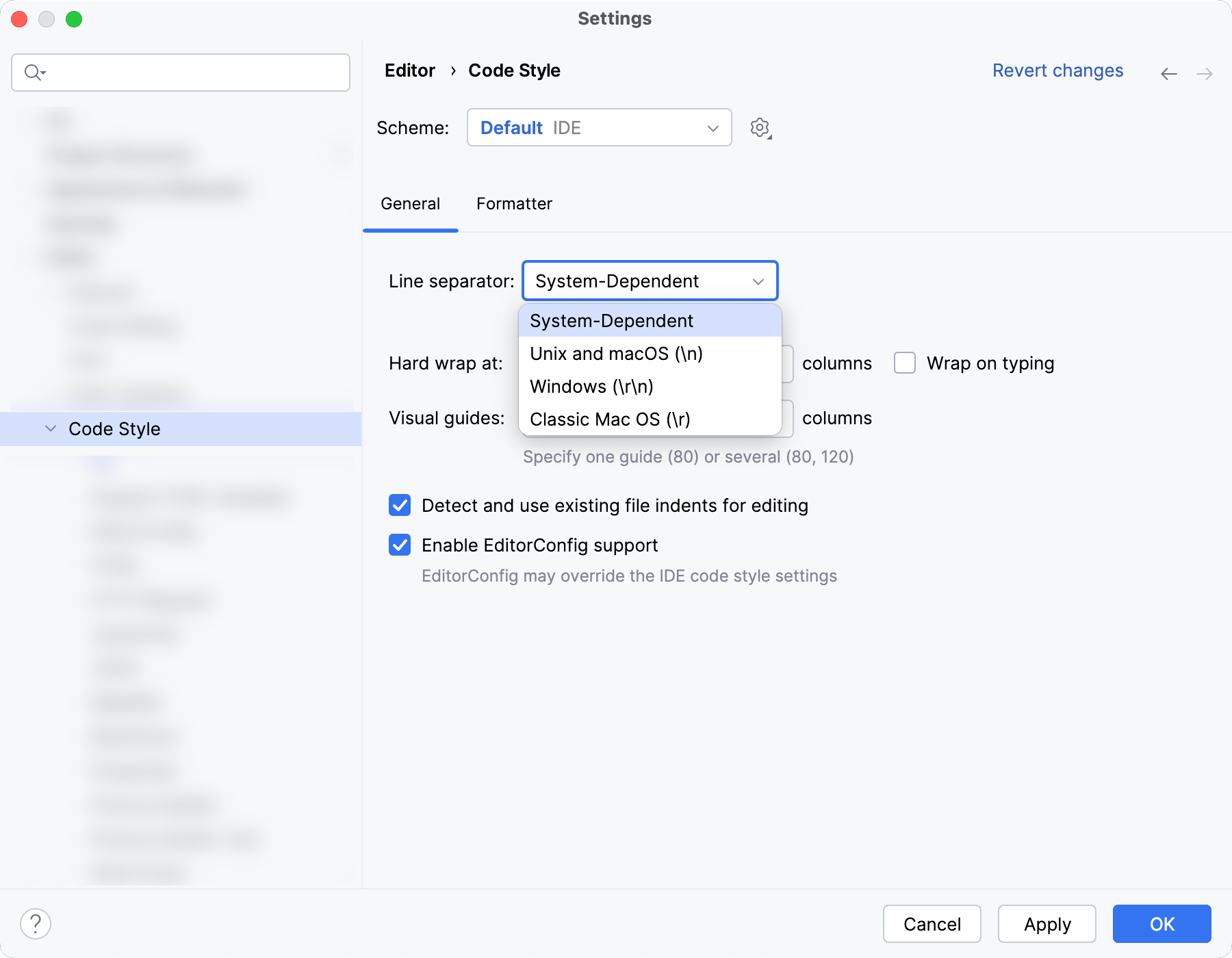1232x958 pixels.
Task: Click the forward navigation arrow
Action: coord(1205,74)
